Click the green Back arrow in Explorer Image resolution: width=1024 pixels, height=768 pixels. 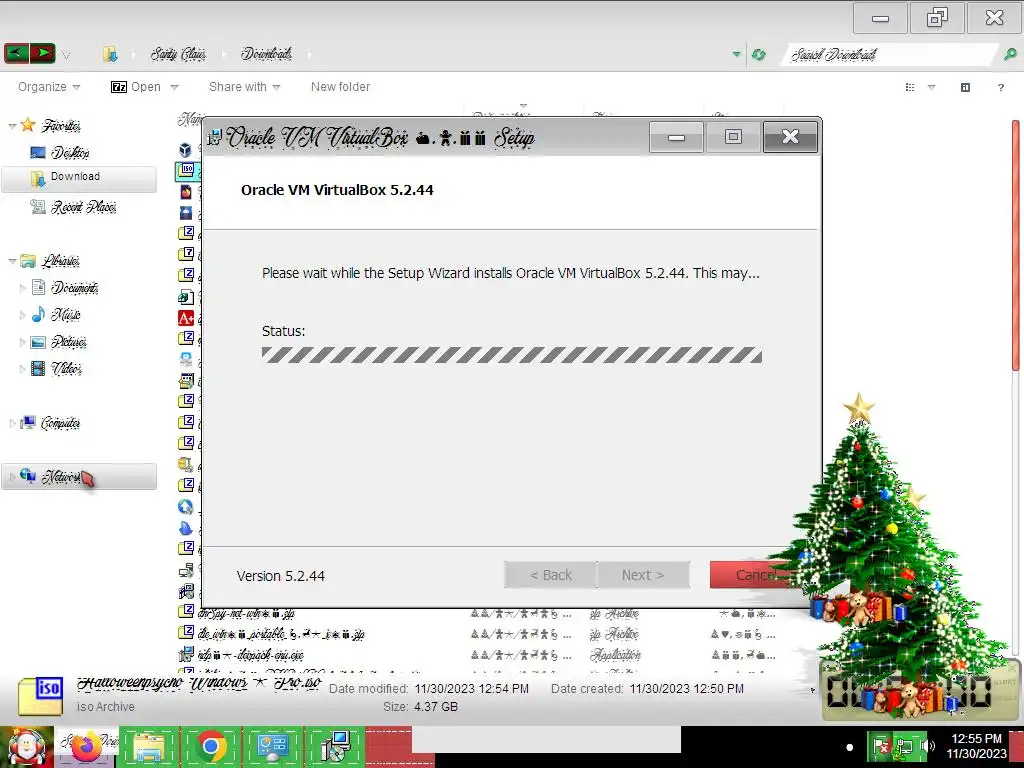click(x=17, y=53)
